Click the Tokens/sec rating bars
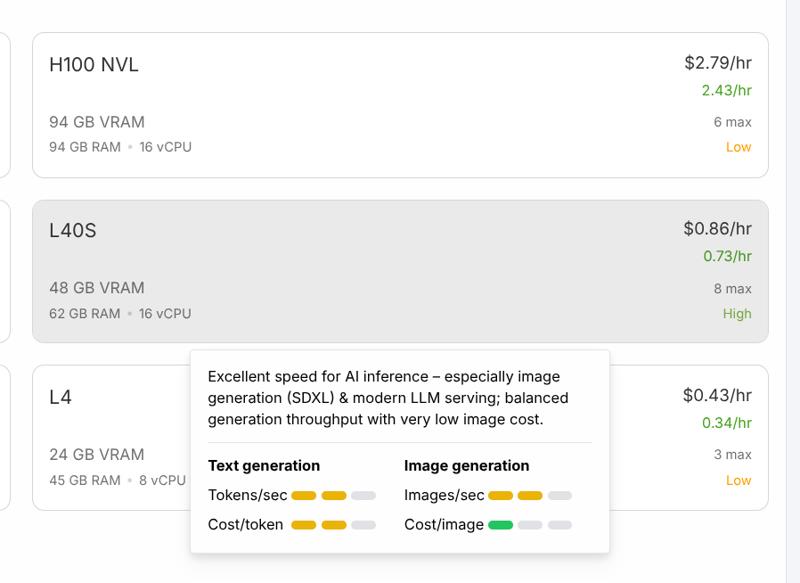The image size is (800, 583). point(334,495)
